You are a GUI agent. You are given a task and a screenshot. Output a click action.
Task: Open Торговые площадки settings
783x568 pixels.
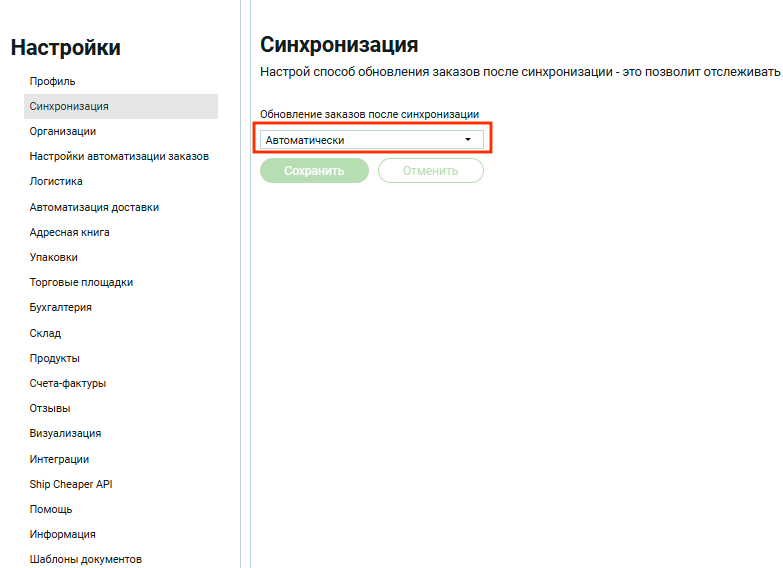(81, 282)
